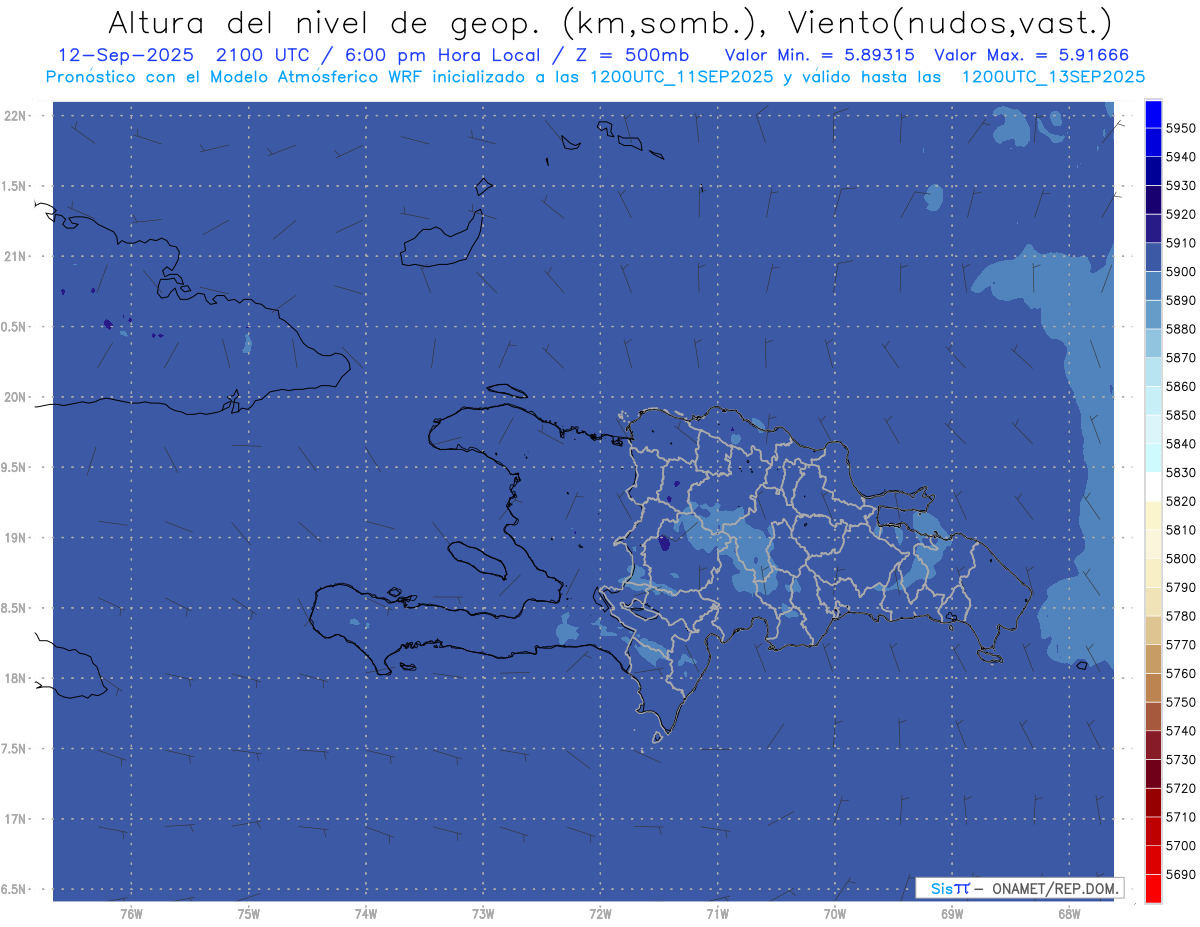1200x927 pixels.
Task: Click the bright blue swatch above 5950
Action: [x=1153, y=114]
